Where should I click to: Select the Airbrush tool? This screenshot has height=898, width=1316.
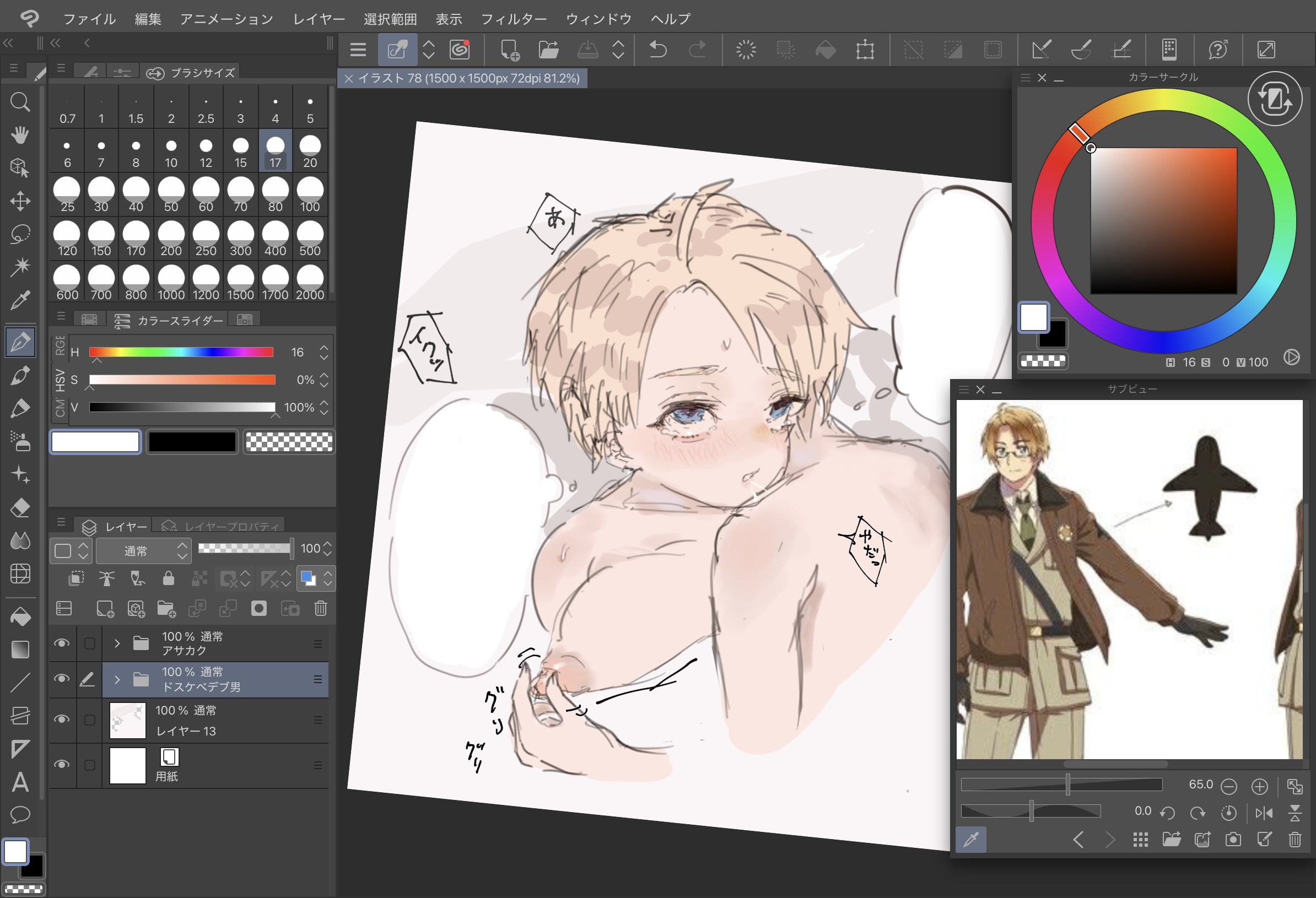pyautogui.click(x=20, y=442)
